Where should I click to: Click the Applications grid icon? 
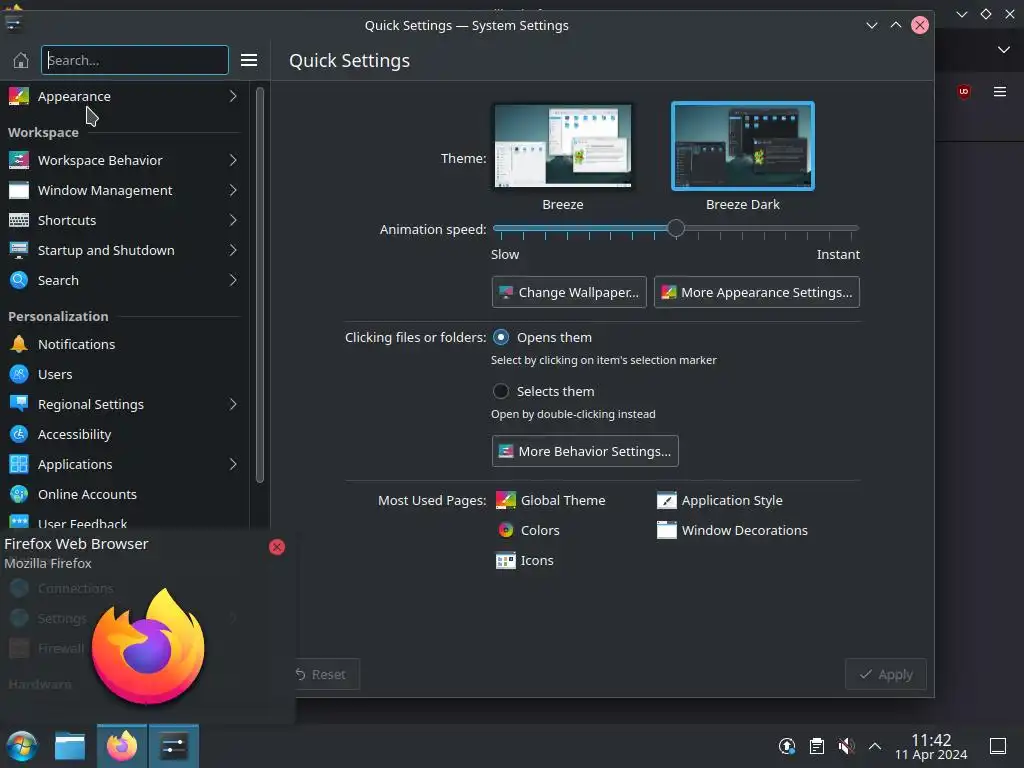(x=18, y=464)
